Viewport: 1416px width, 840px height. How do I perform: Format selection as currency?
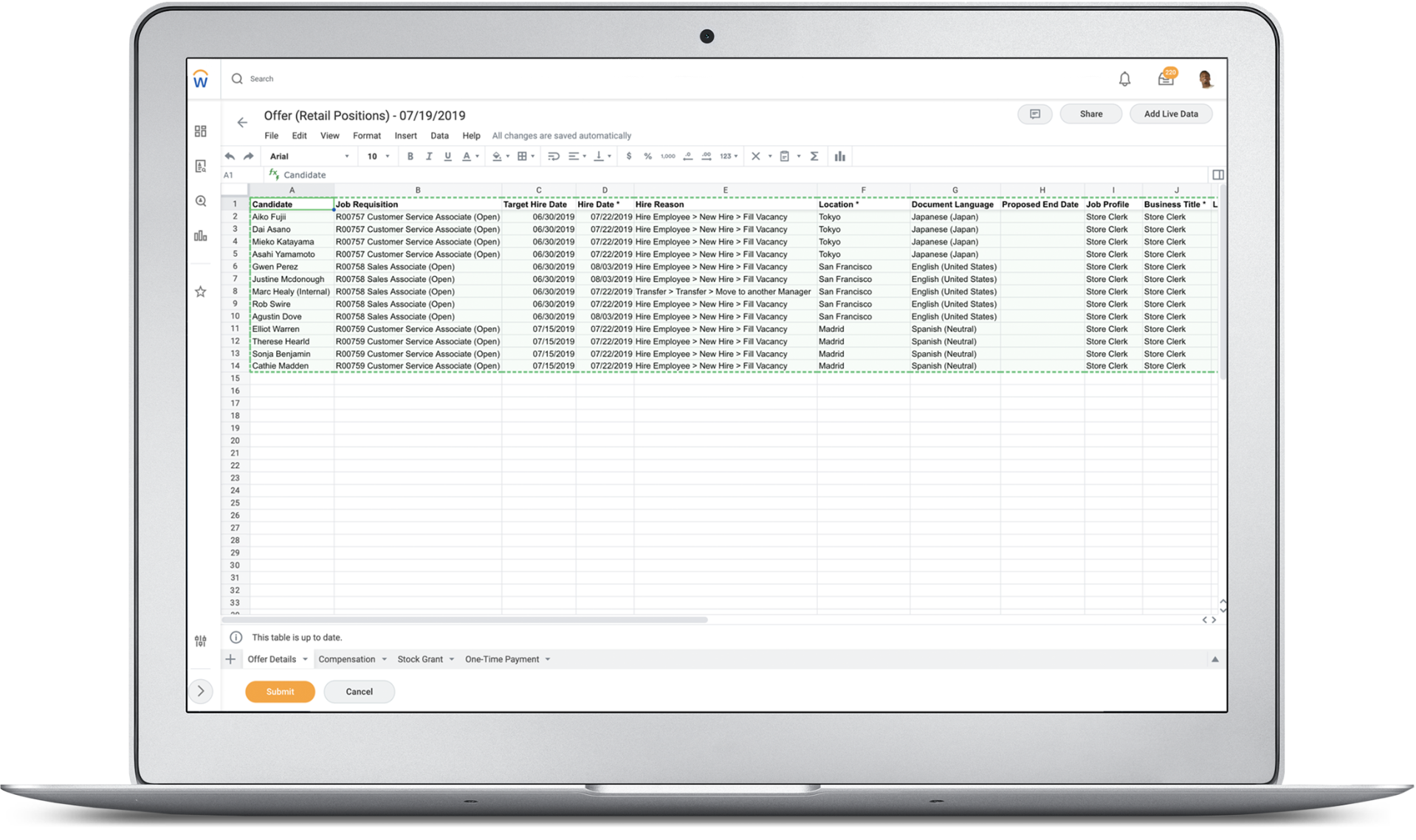pyautogui.click(x=628, y=156)
